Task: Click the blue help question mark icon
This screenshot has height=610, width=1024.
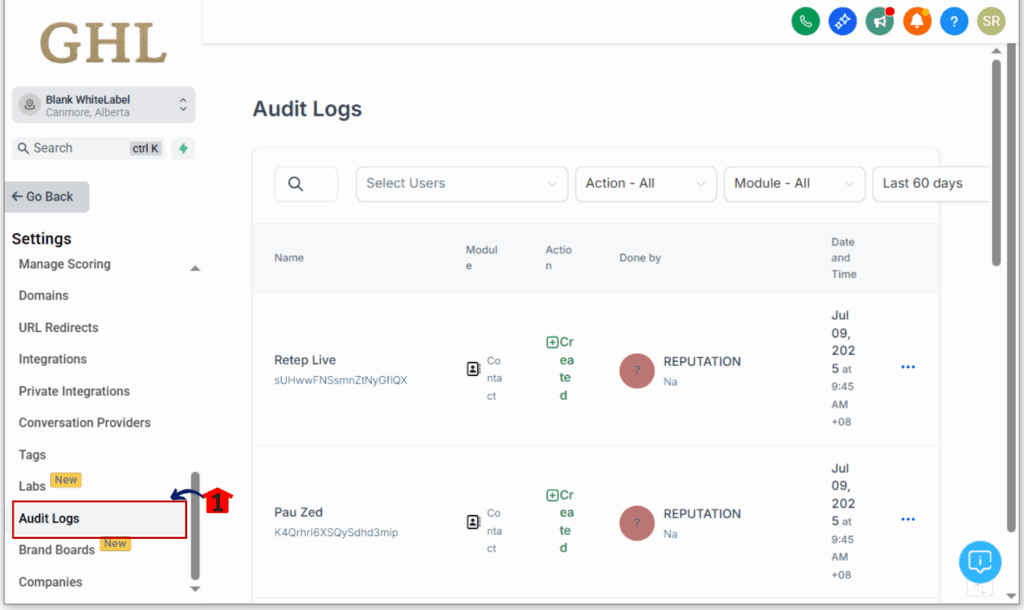Action: (x=954, y=21)
